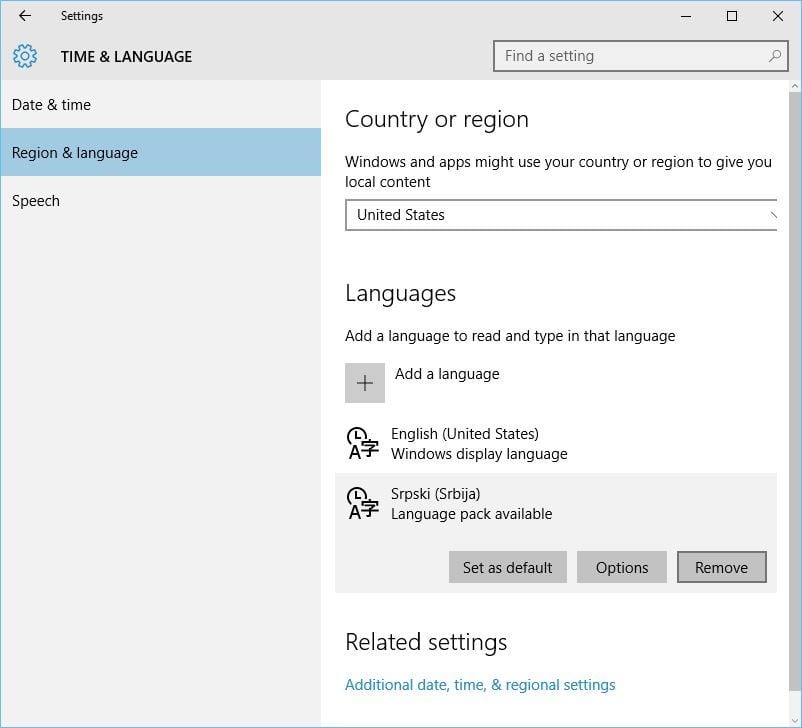Screen dimensions: 802x728
Task: Click Srpski (Srbija) language name
Action: (436, 494)
